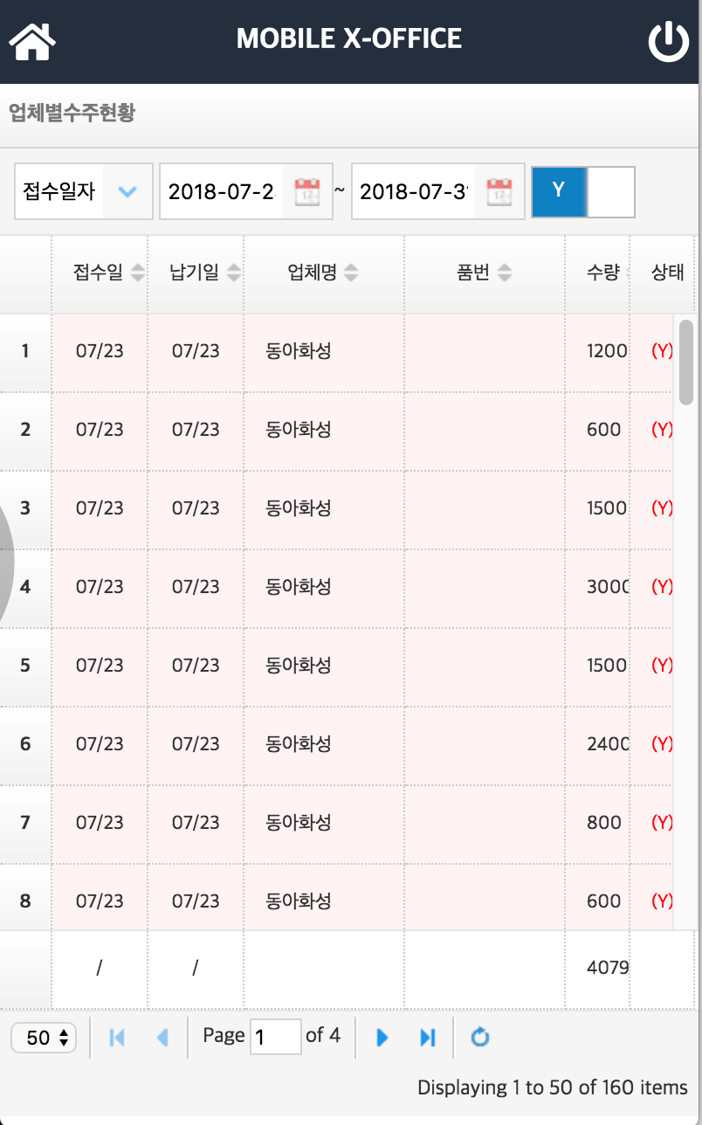Advance to the next page arrow
This screenshot has height=1125, width=702.
point(382,1037)
